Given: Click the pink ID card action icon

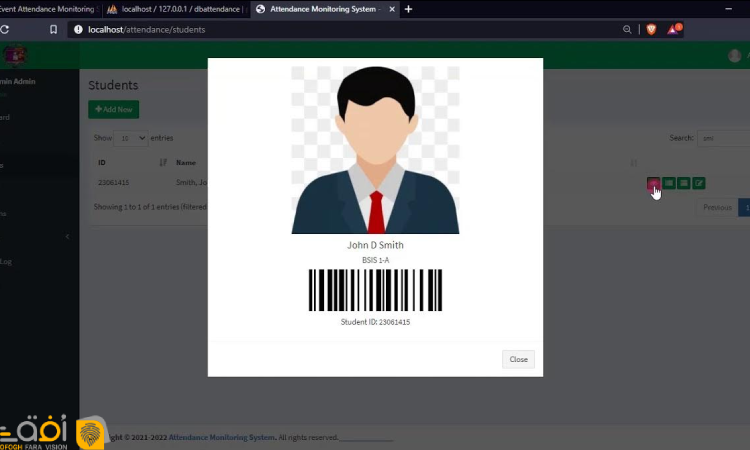Looking at the screenshot, I should coord(653,183).
